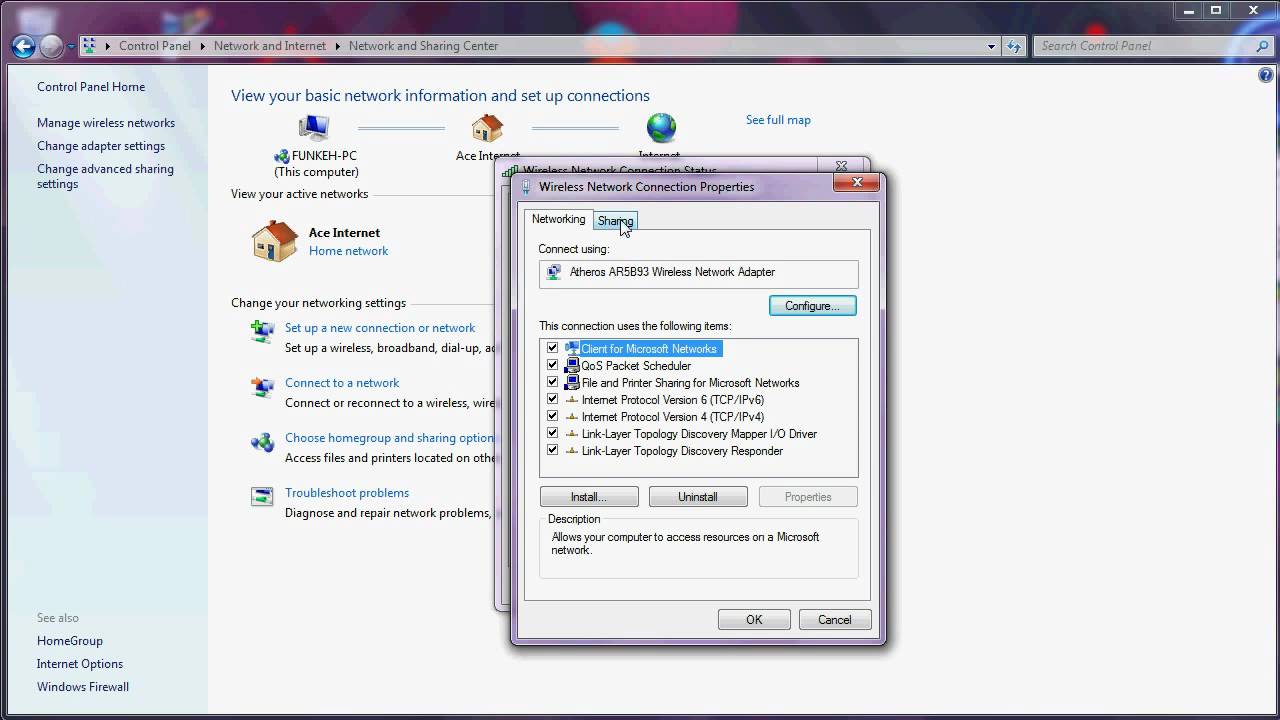1280x720 pixels.
Task: Click the File and Printer Sharing icon
Action: click(572, 382)
